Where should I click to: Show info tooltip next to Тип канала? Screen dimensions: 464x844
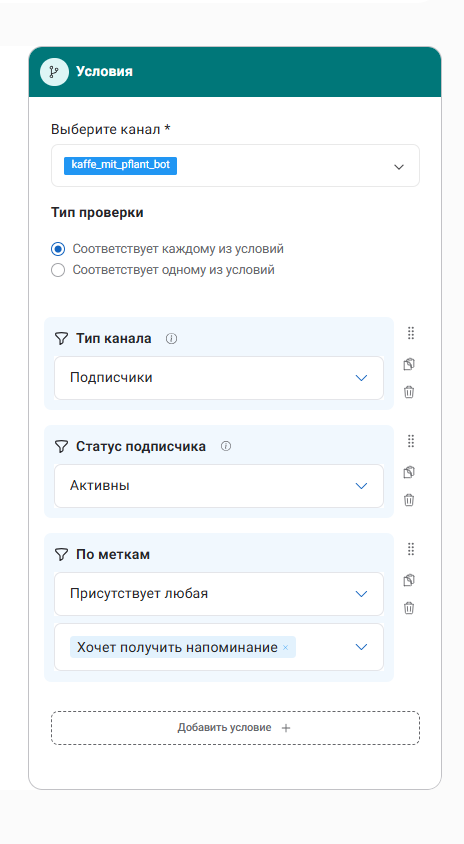[172, 339]
